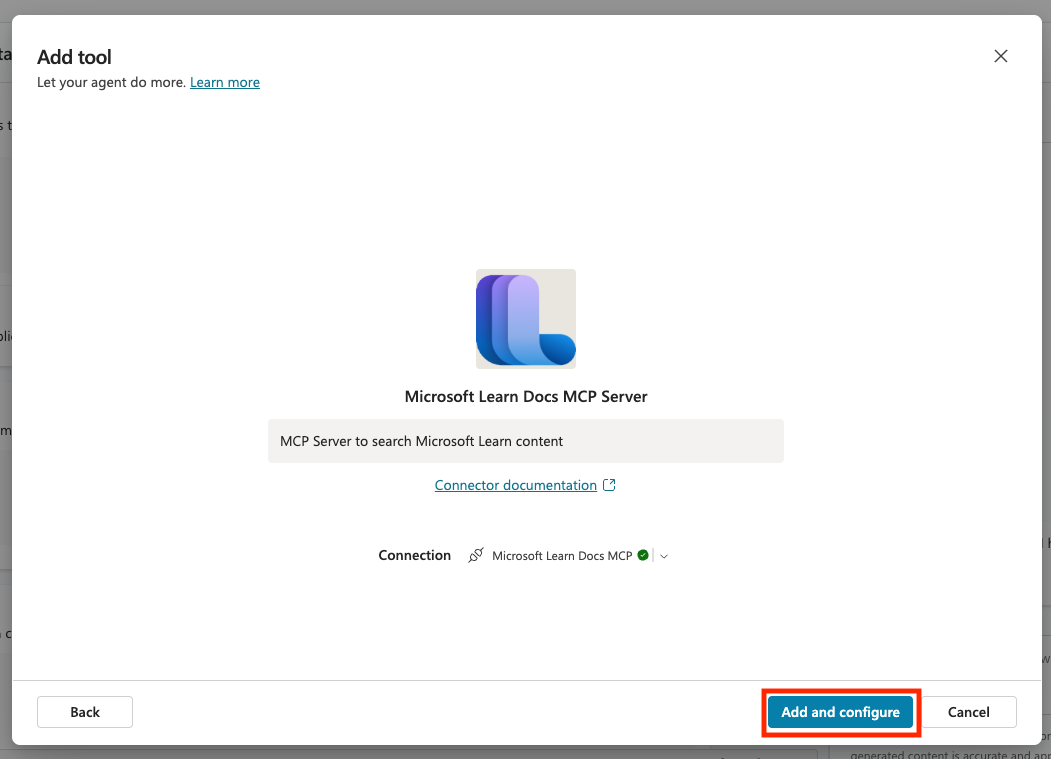Click the subtitle Let your agent do more
This screenshot has height=759, width=1051.
point(111,82)
